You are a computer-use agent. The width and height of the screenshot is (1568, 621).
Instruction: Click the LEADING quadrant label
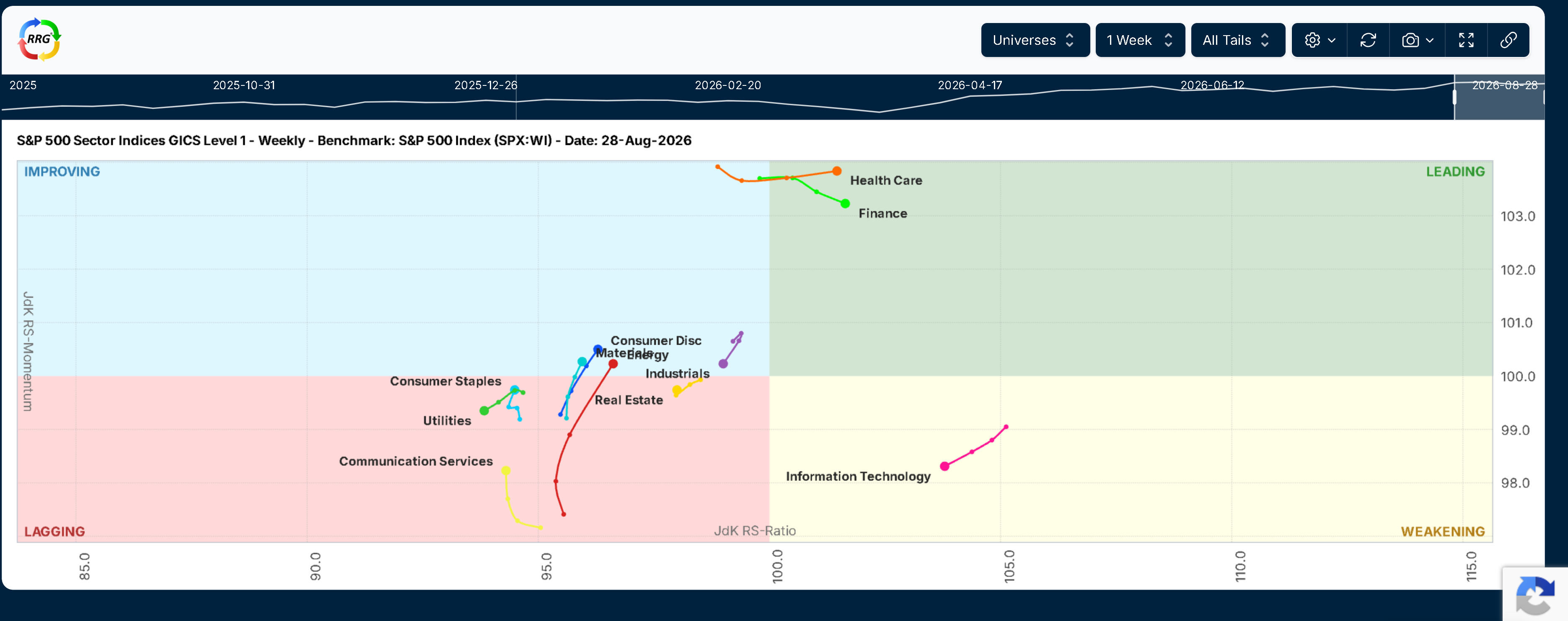[x=1455, y=172]
